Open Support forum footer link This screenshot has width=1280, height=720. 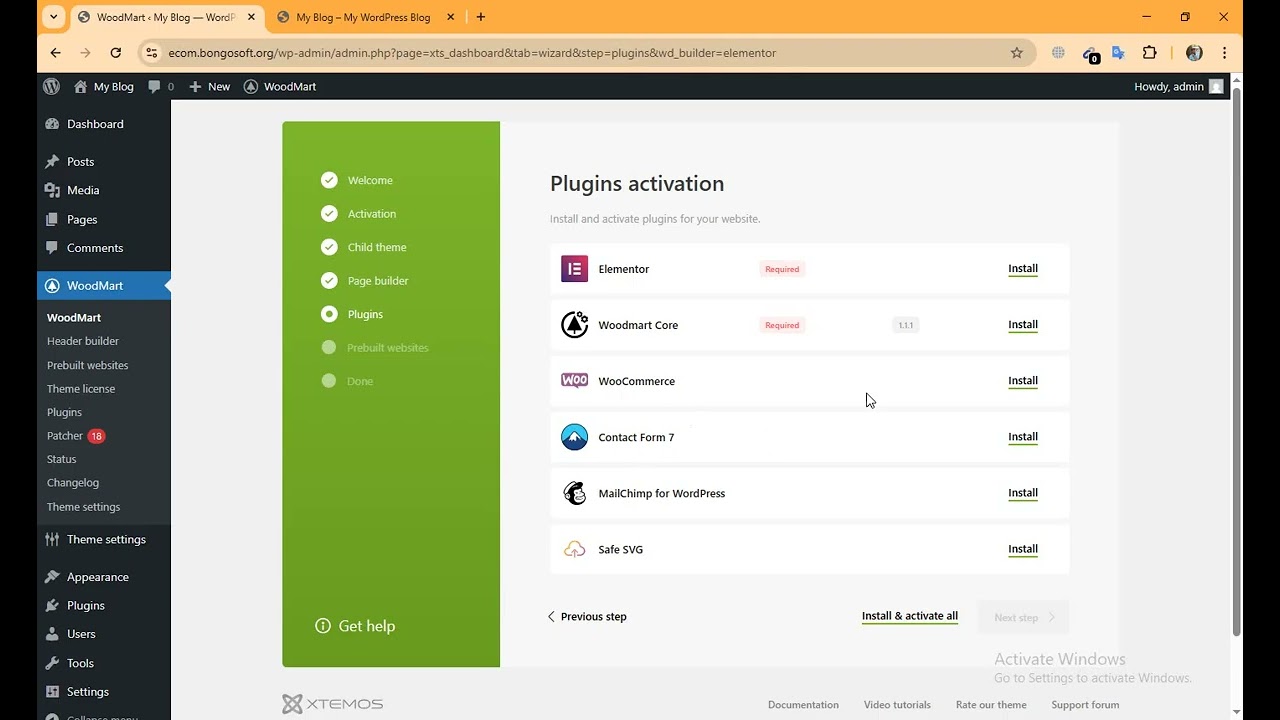point(1085,705)
